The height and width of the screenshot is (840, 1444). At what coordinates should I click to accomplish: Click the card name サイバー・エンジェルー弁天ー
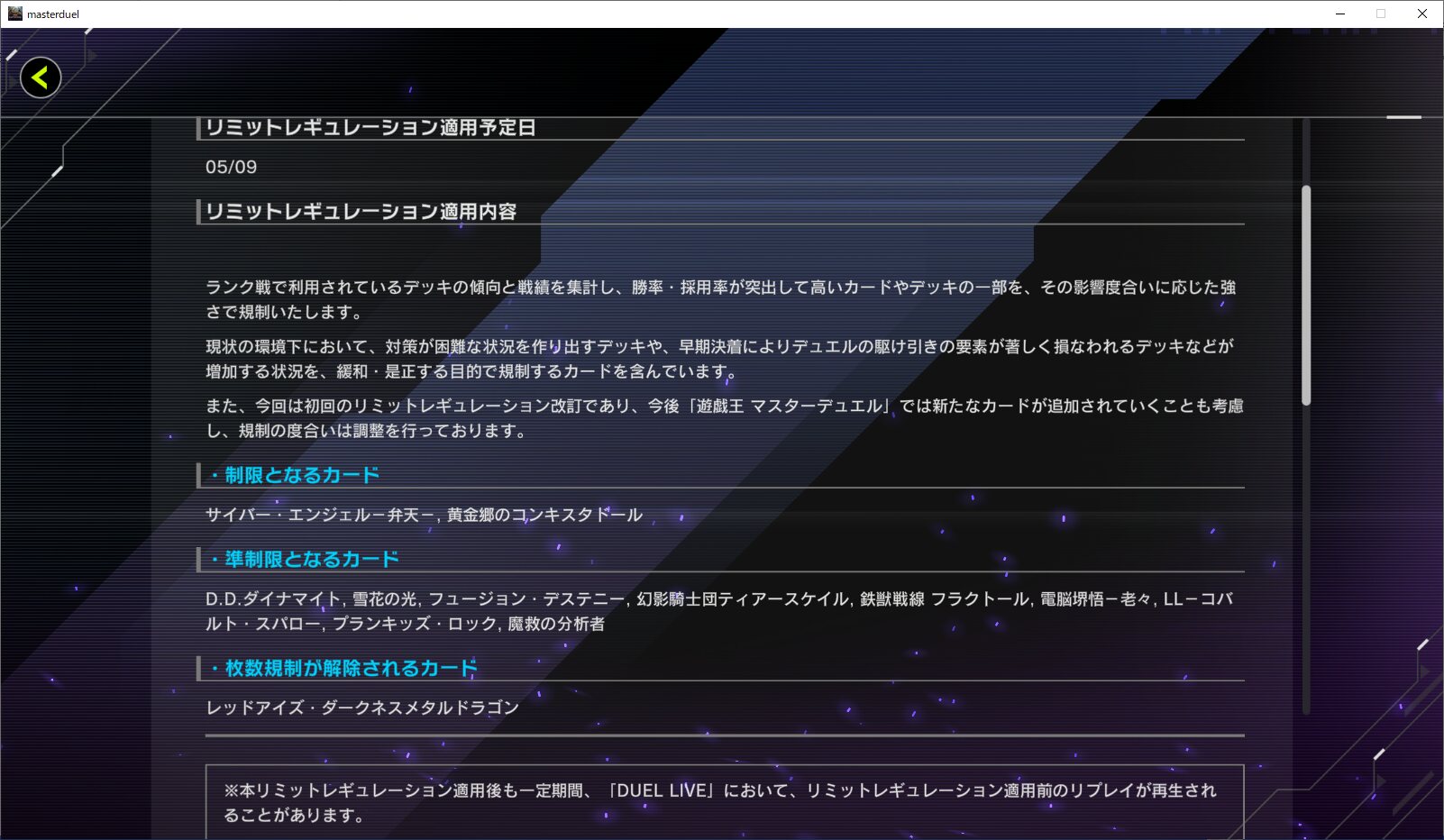321,515
